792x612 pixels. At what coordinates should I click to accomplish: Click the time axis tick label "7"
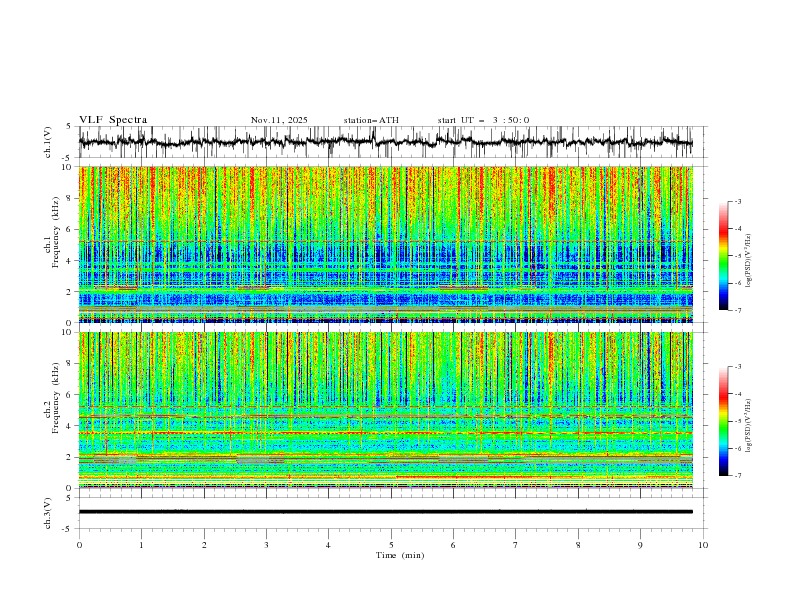coord(516,545)
